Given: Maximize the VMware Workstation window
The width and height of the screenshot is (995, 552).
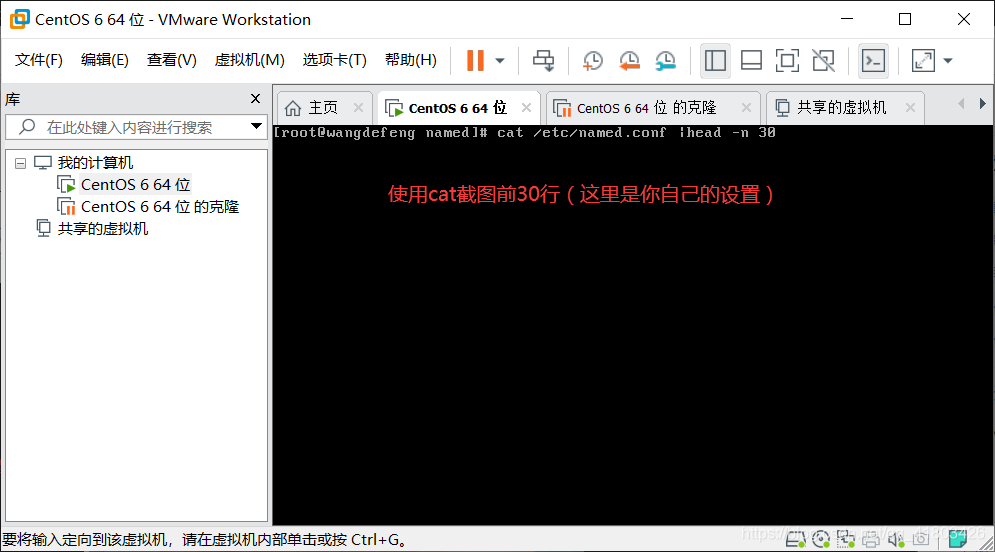Looking at the screenshot, I should point(906,19).
